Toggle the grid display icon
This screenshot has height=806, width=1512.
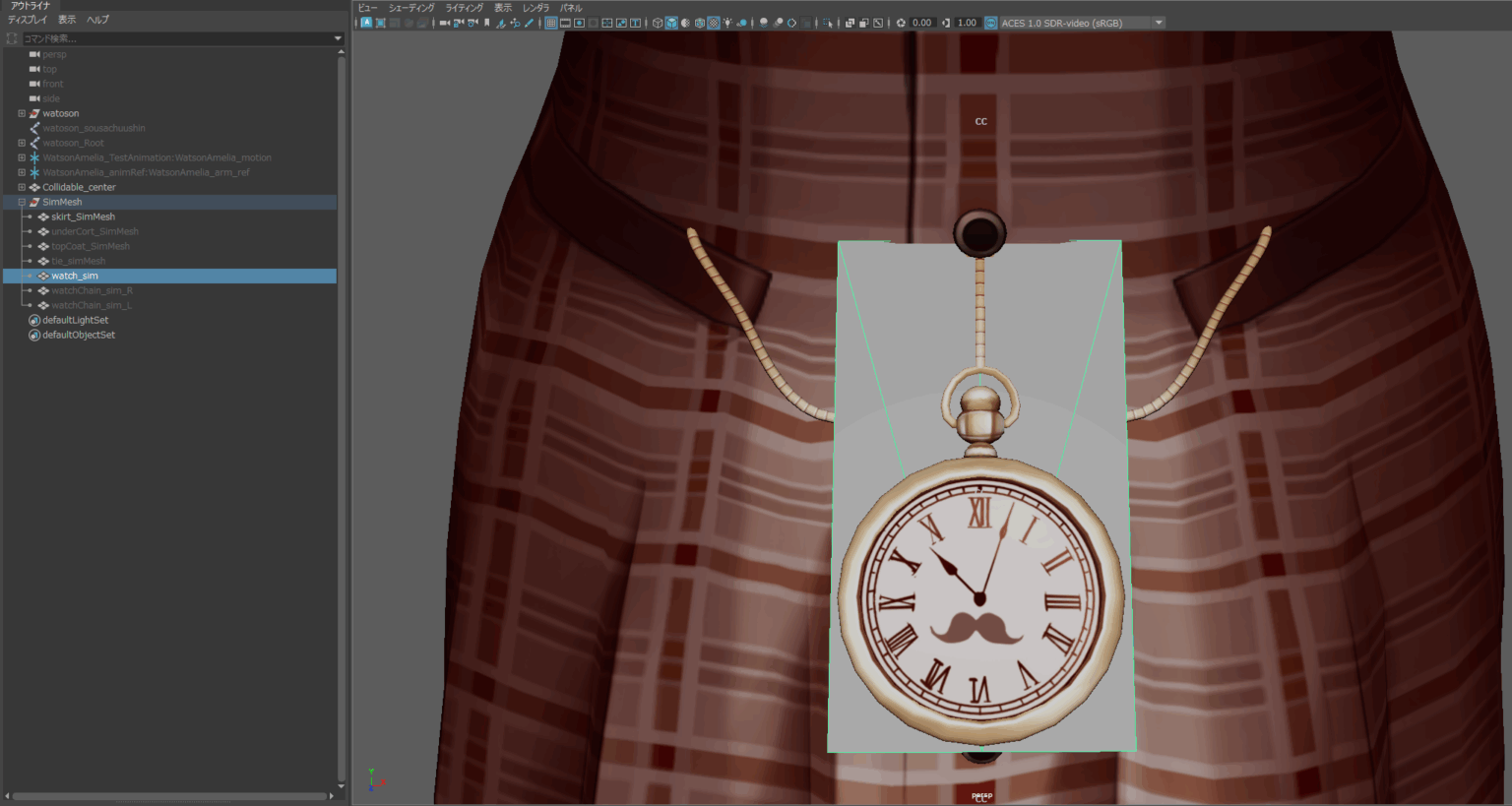click(x=551, y=23)
